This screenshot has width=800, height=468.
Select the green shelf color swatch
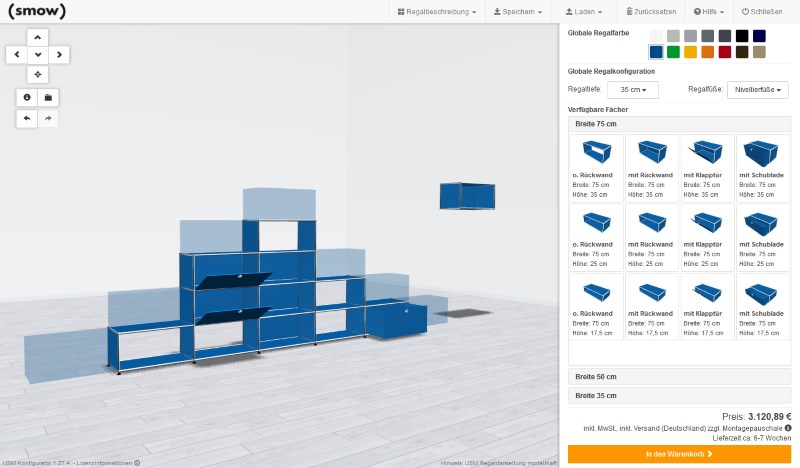(673, 52)
